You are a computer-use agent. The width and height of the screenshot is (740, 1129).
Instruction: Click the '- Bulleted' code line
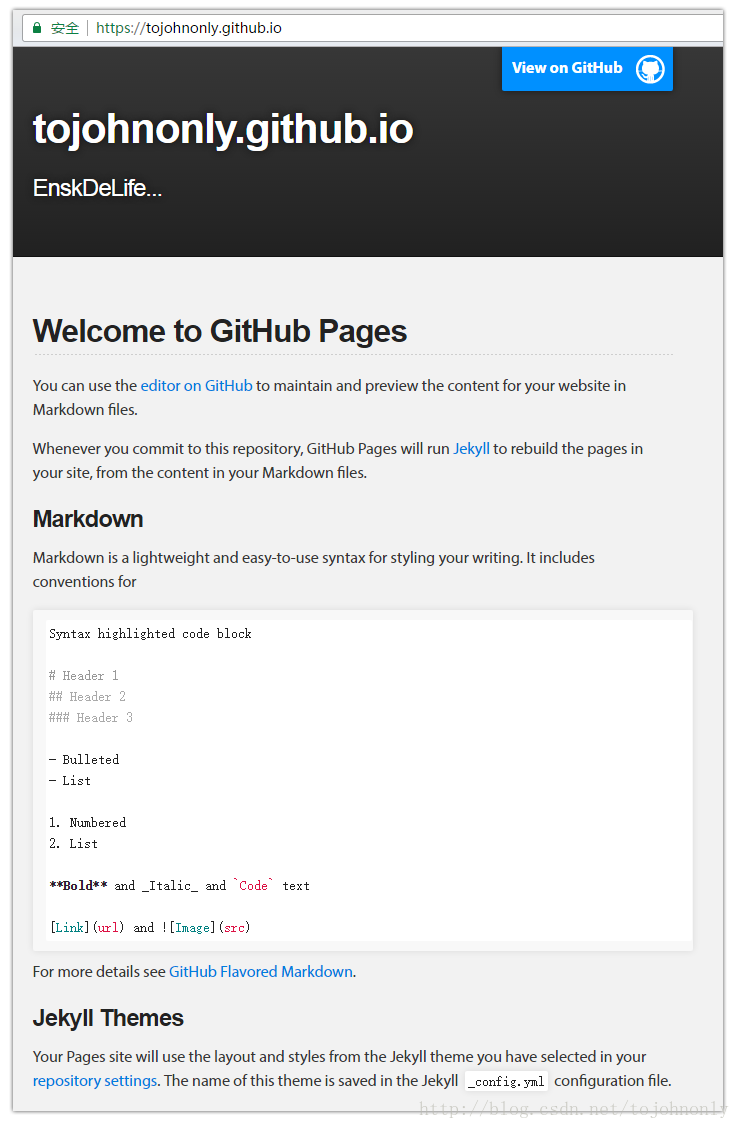point(84,760)
